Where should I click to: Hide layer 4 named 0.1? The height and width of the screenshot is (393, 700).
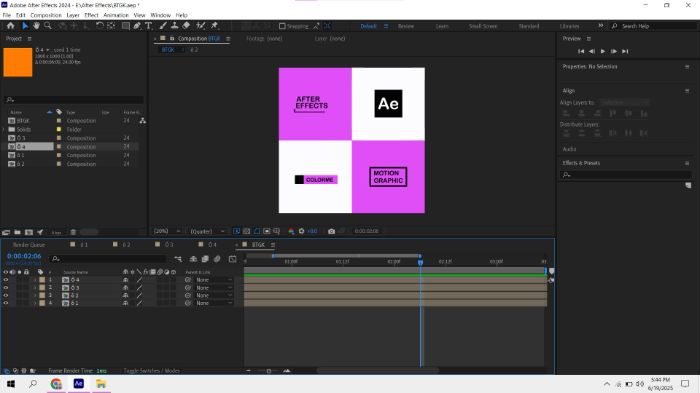click(x=6, y=303)
